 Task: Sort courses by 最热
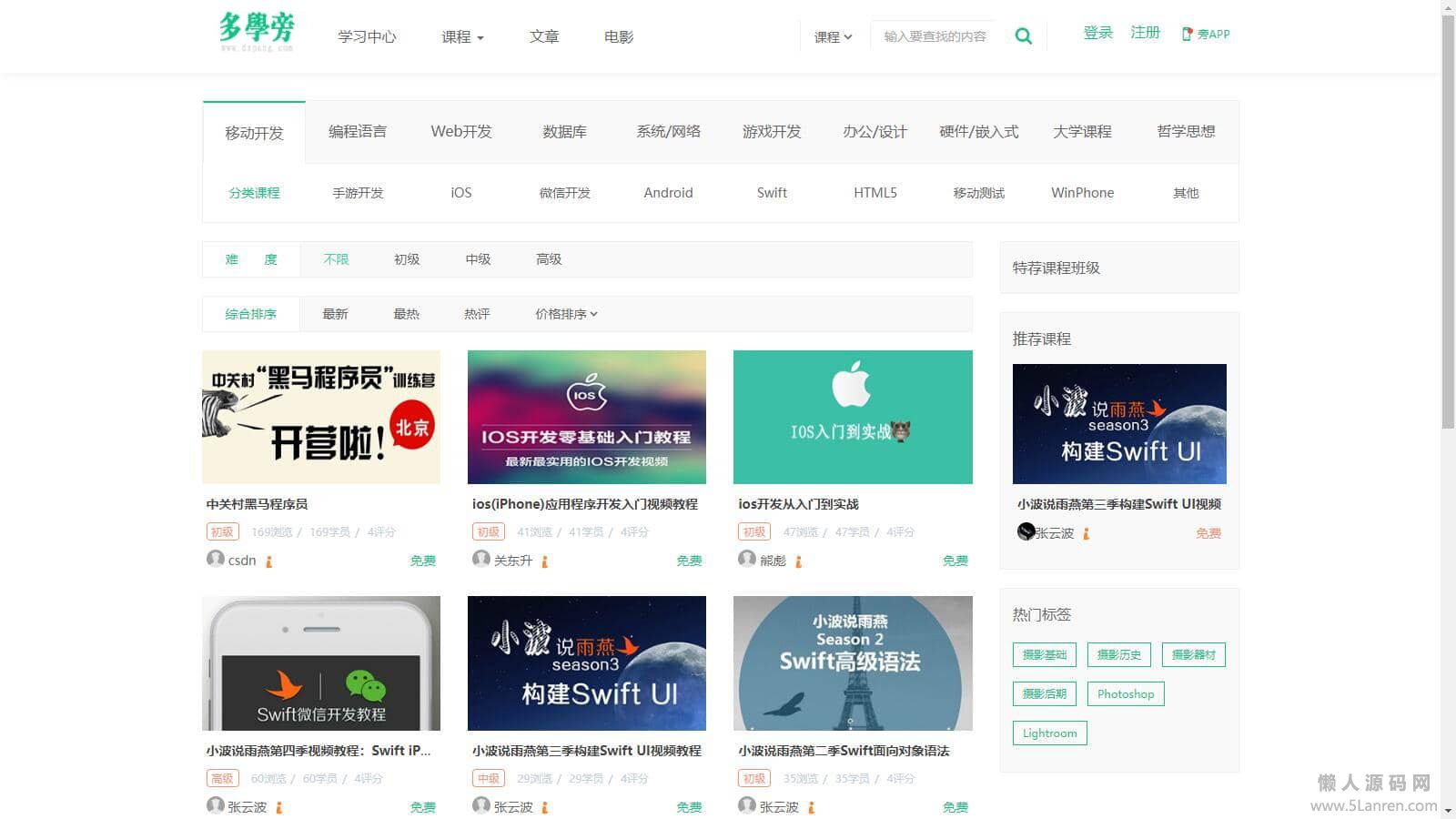click(406, 314)
